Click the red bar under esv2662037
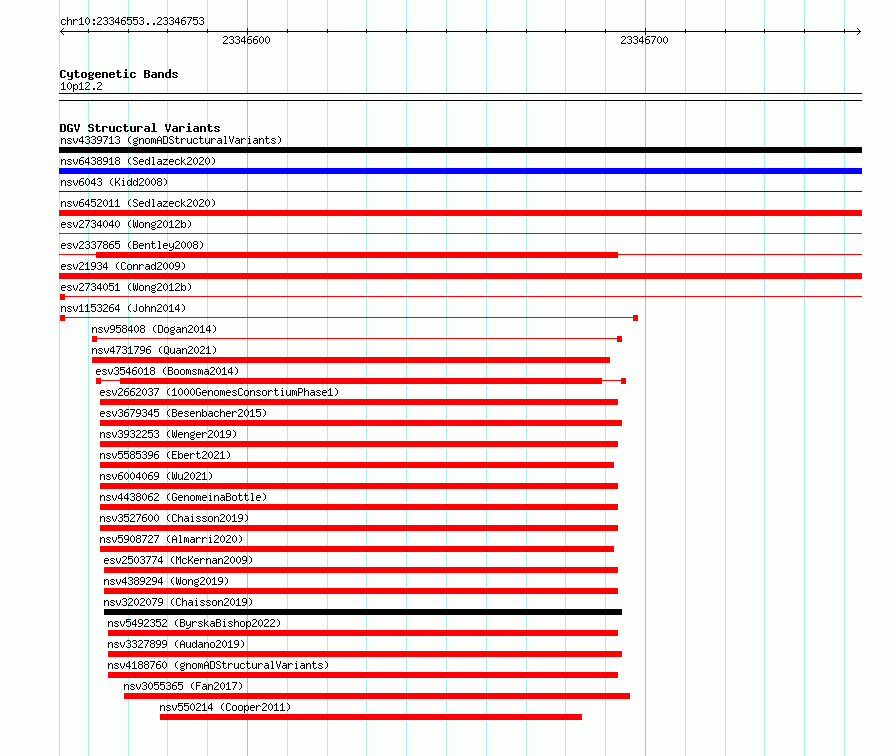The image size is (890, 756). (x=359, y=402)
